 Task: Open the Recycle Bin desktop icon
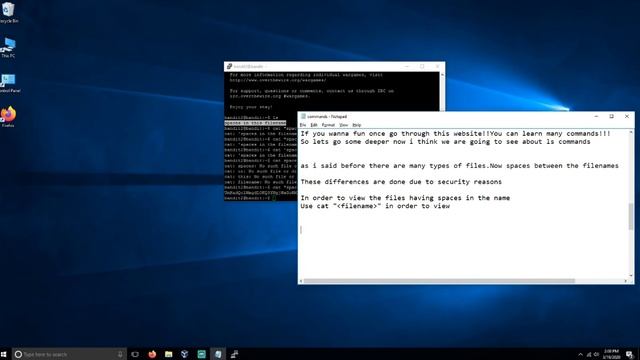pyautogui.click(x=8, y=12)
